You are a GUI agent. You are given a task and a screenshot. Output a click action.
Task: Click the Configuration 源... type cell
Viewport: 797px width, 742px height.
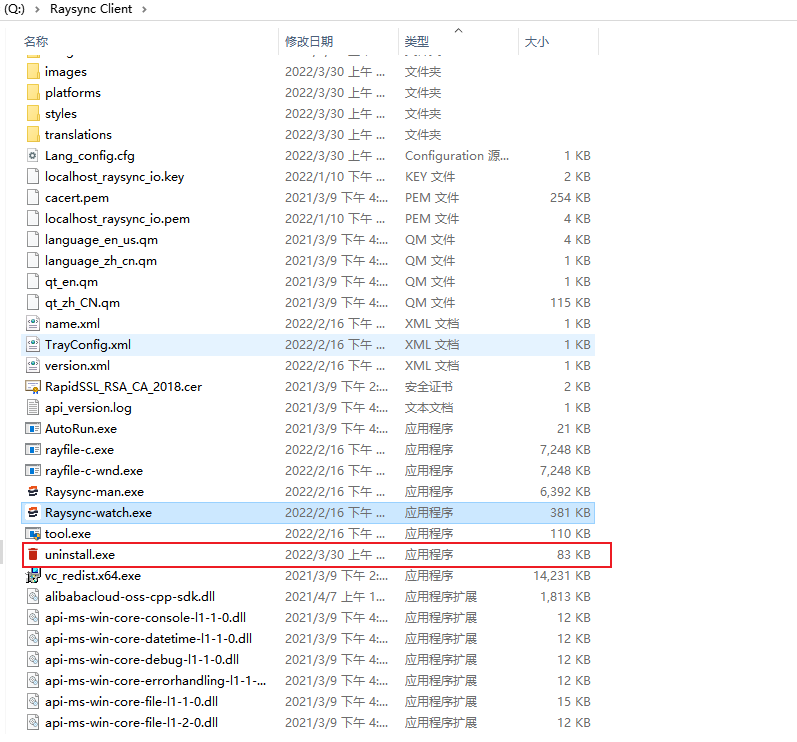click(x=456, y=156)
